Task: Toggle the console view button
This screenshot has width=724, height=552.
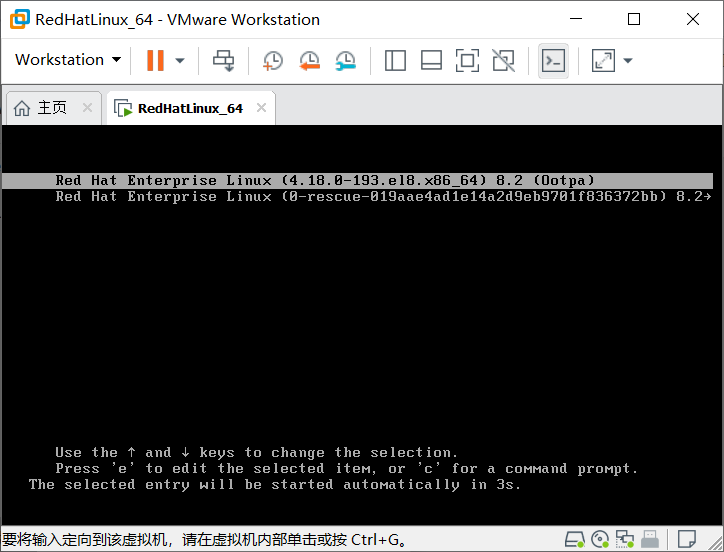Action: coord(553,61)
